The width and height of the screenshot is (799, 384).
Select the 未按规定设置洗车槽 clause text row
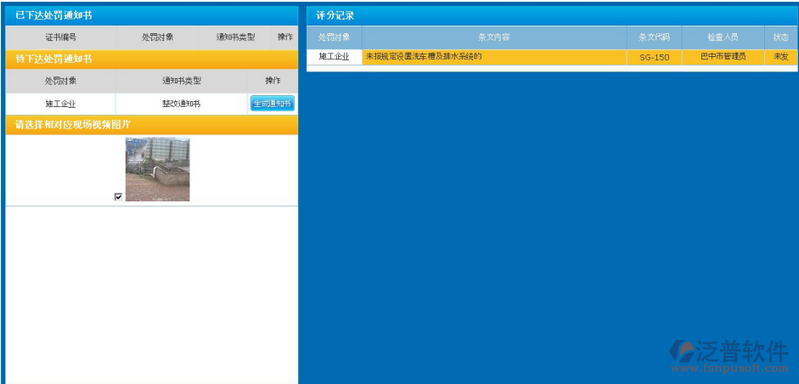[494, 57]
